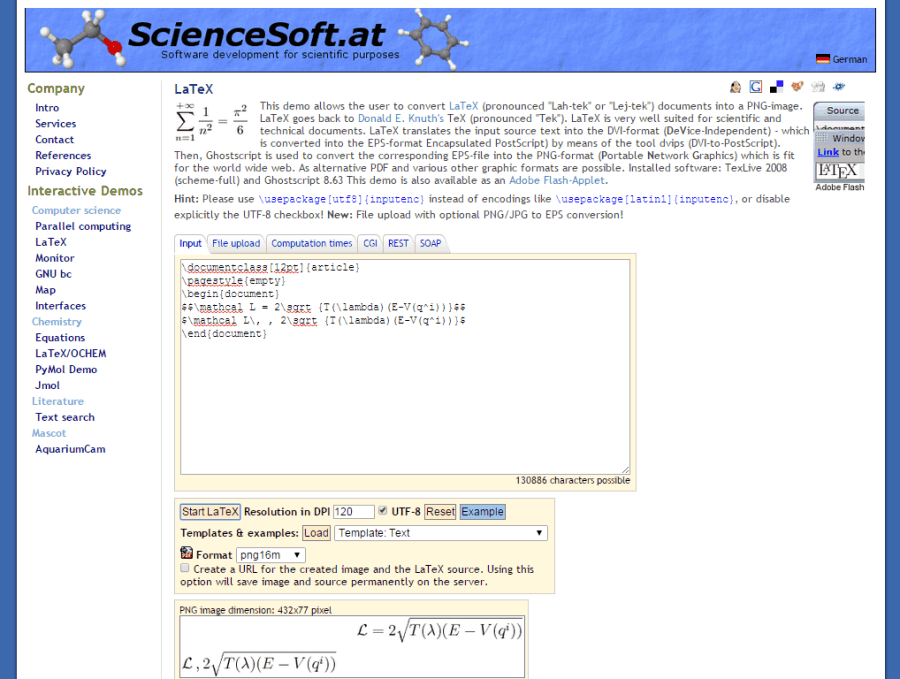Click the film icon next to Format

tap(187, 553)
